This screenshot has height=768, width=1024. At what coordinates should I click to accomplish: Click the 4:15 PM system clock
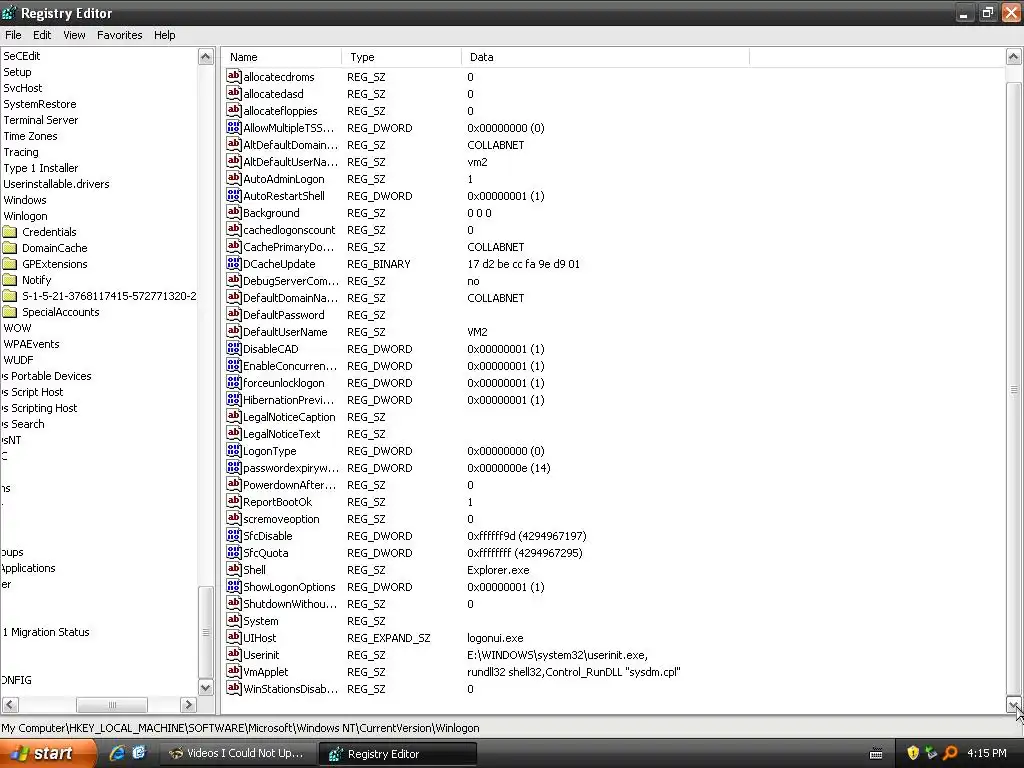987,753
